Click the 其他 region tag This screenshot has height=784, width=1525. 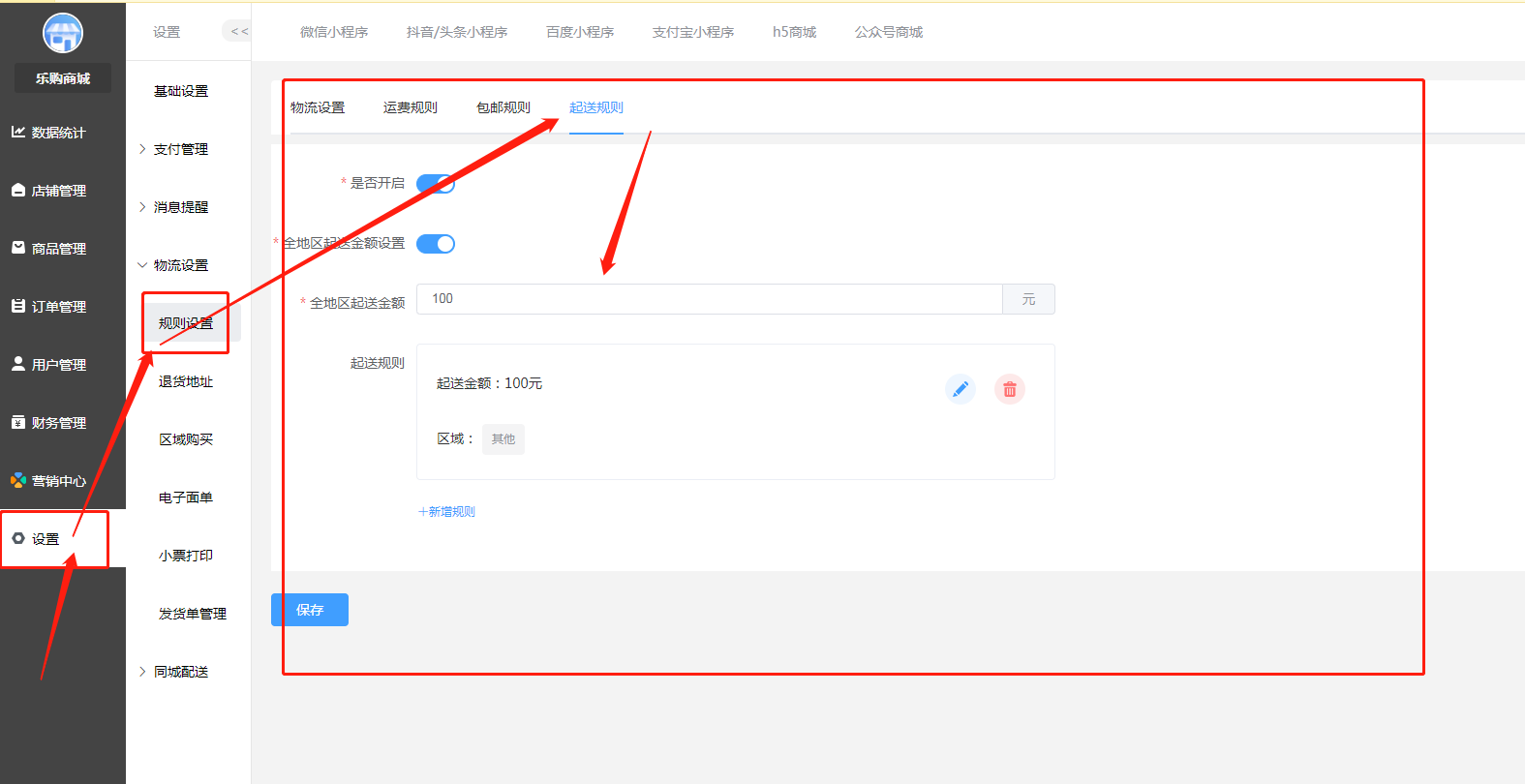tap(503, 439)
